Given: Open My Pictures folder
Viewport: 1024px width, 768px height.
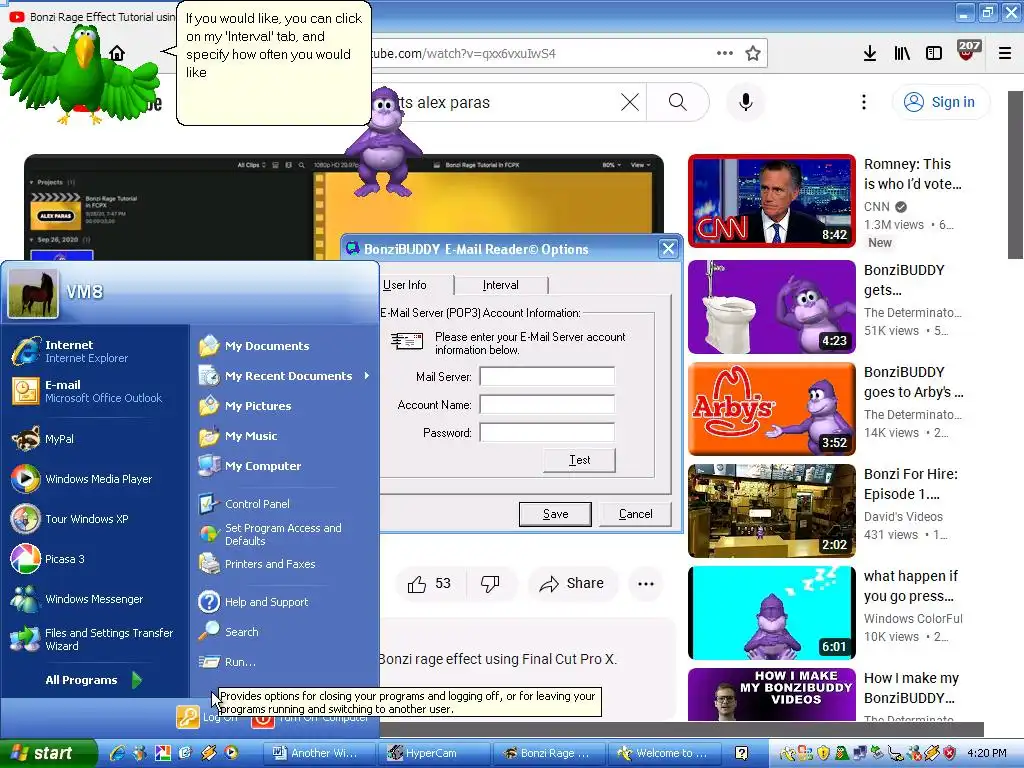Looking at the screenshot, I should (245, 406).
